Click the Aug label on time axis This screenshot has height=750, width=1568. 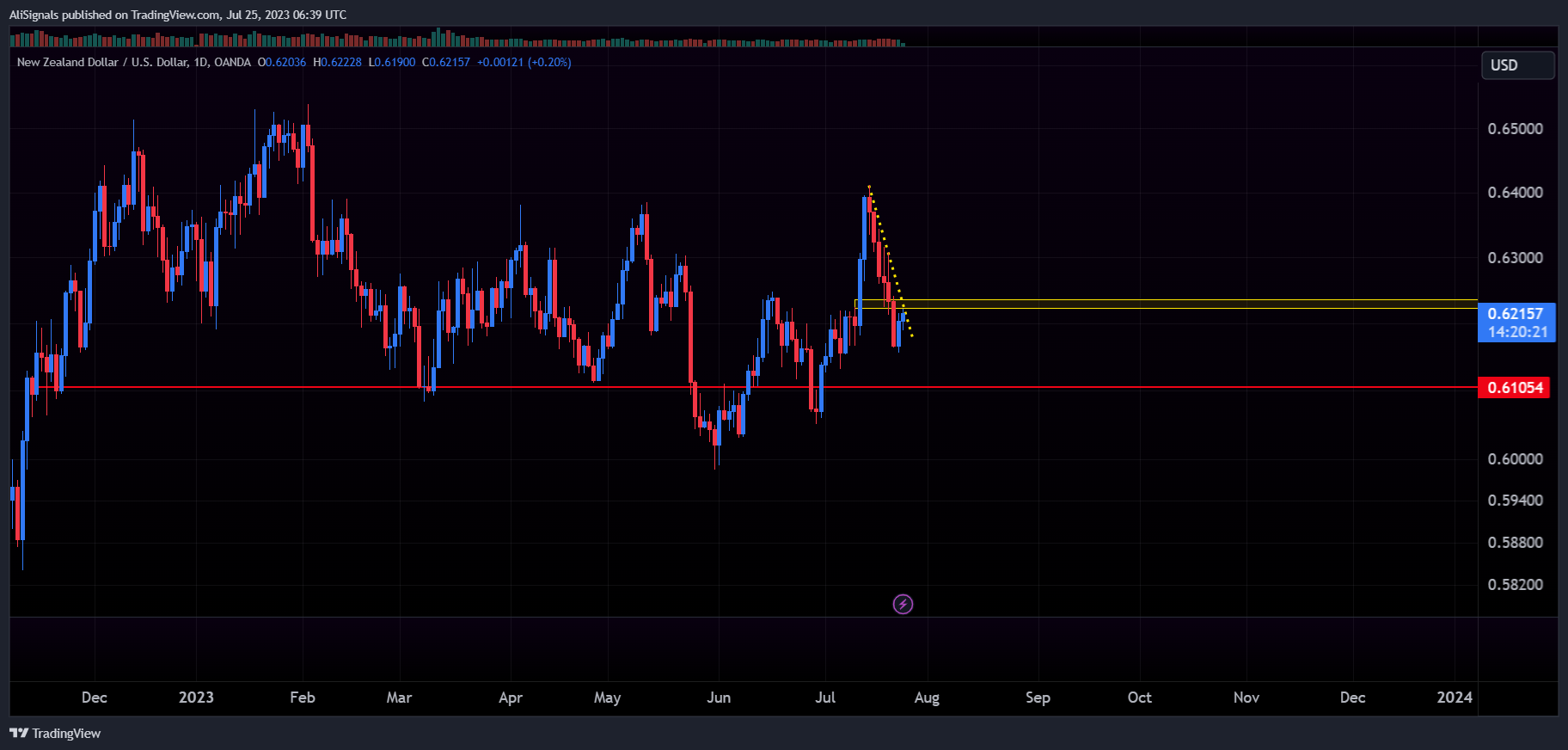coord(927,698)
